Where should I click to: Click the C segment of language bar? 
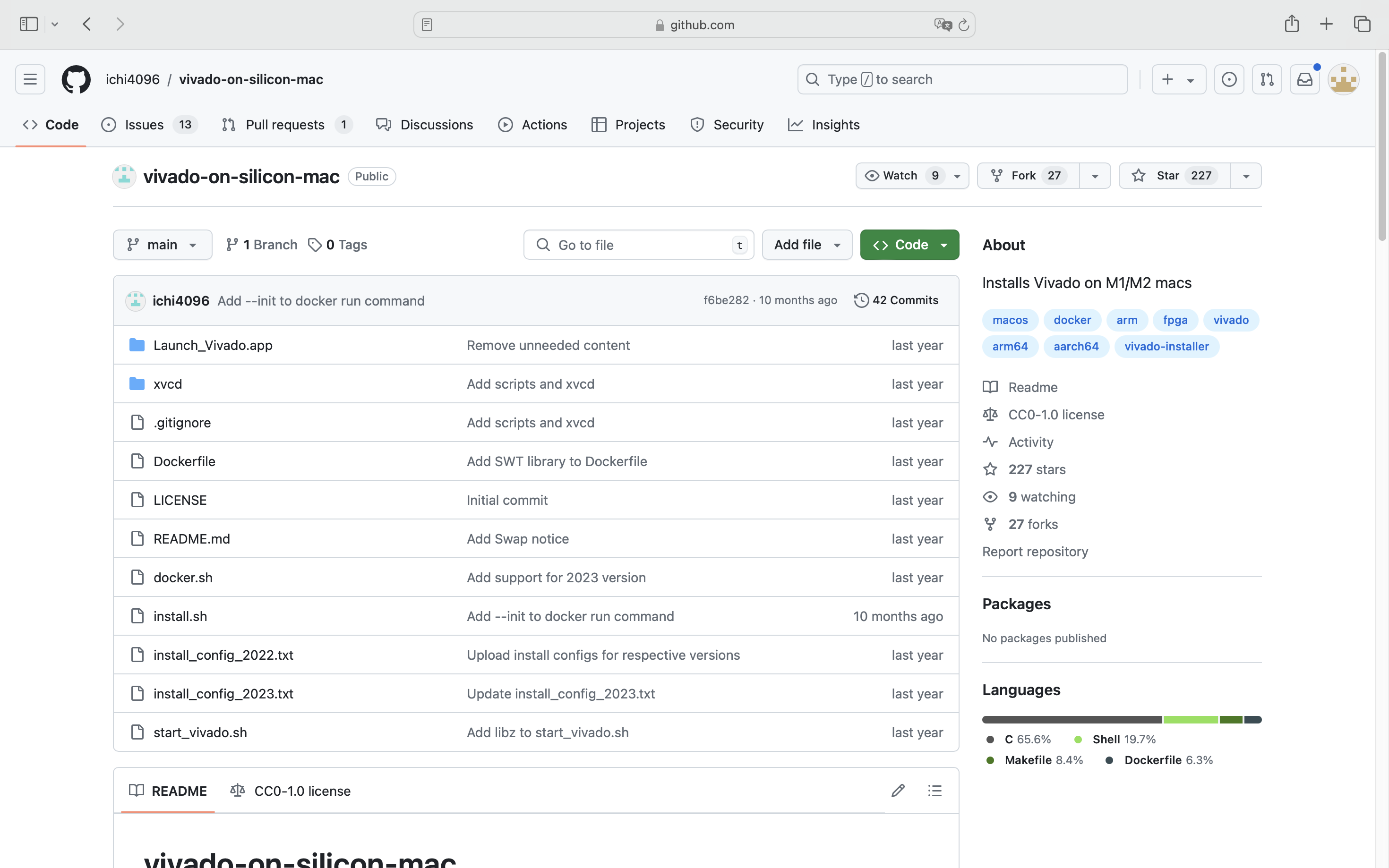[1072, 719]
